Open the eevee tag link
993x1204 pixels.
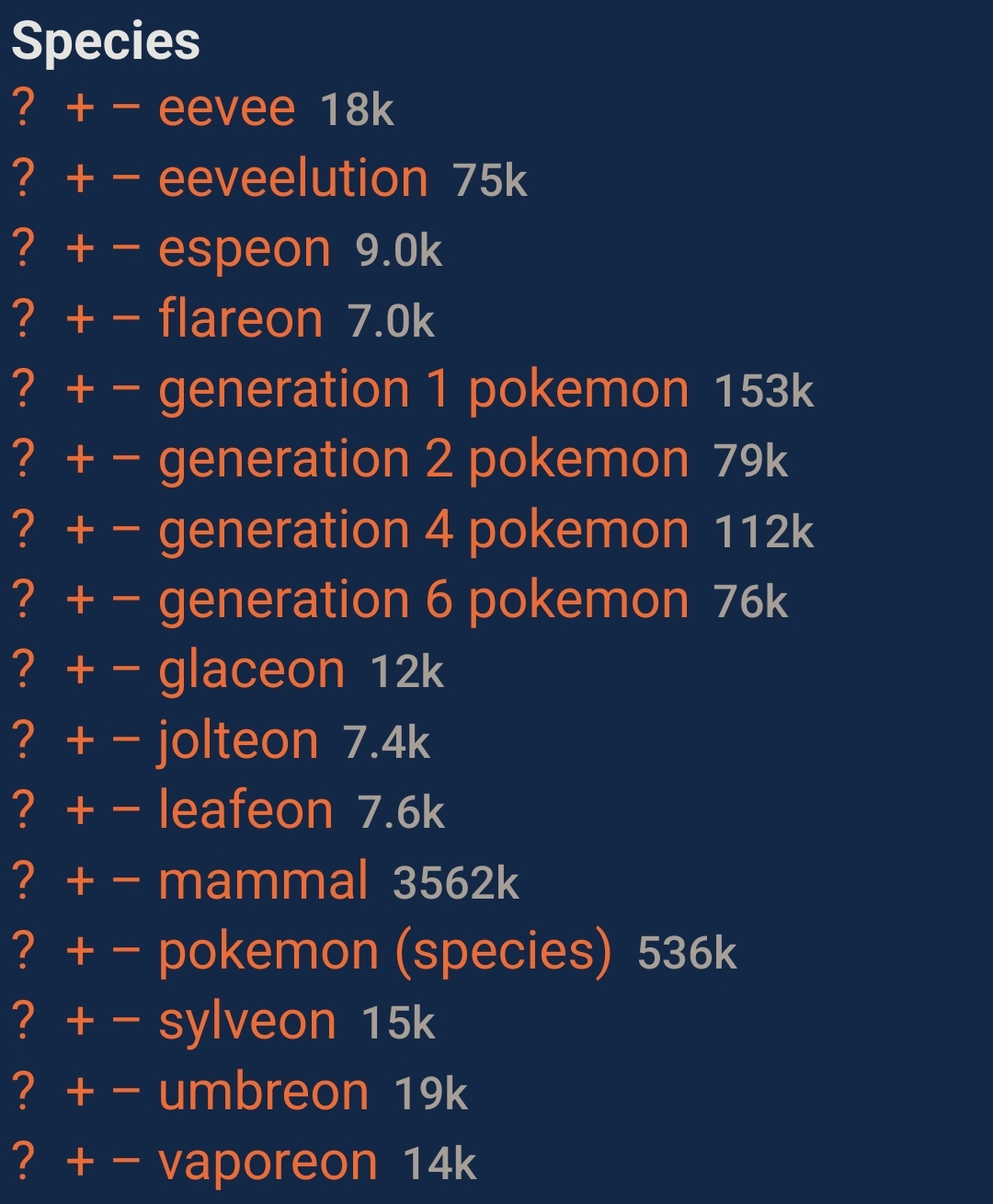pos(226,109)
